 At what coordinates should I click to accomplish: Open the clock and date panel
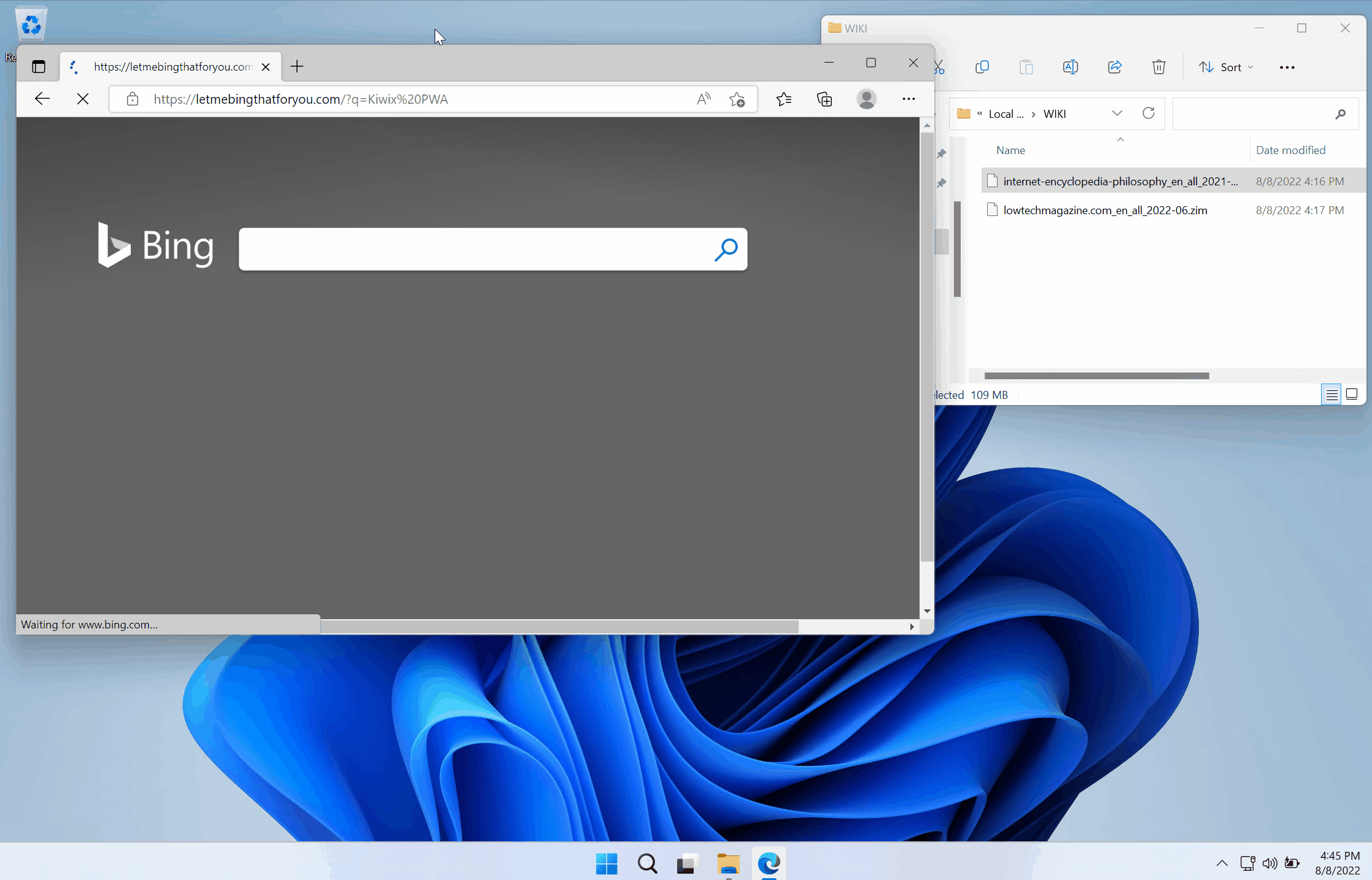click(1339, 863)
